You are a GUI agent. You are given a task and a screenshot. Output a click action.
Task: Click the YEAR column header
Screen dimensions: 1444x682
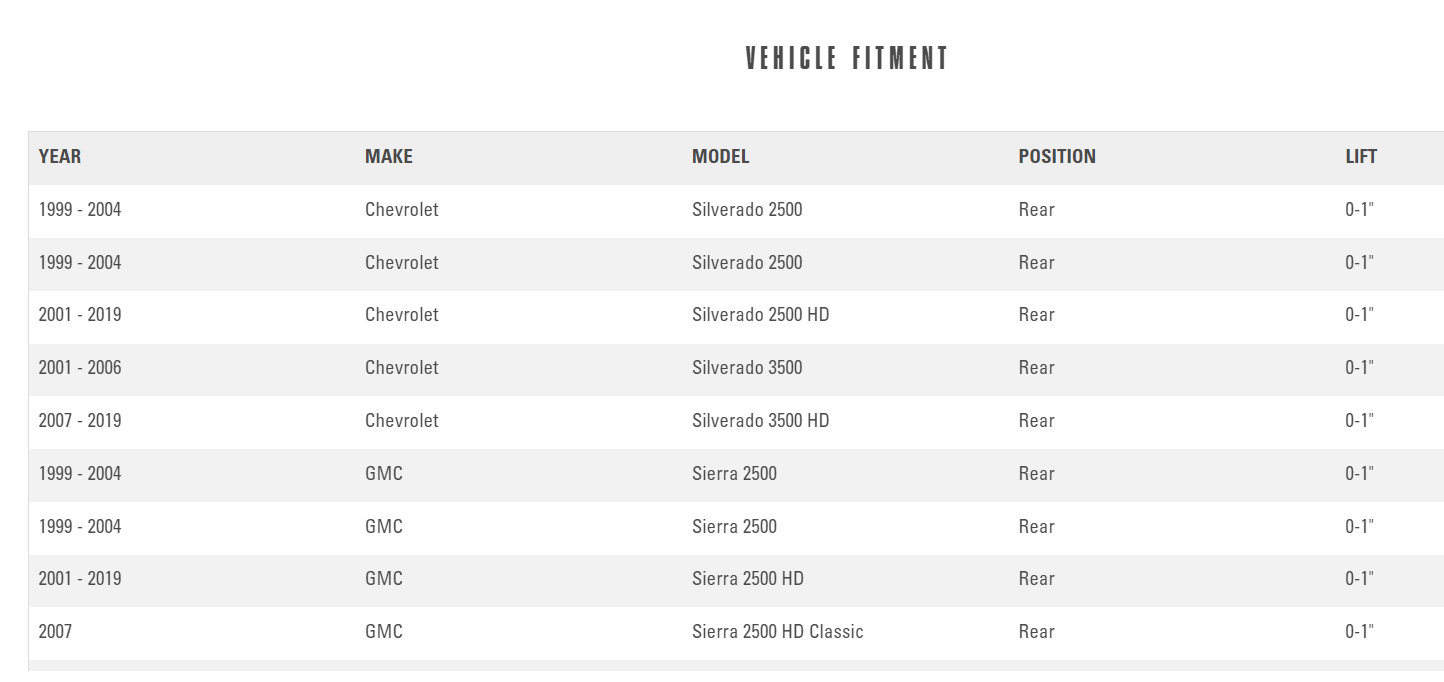pos(60,157)
